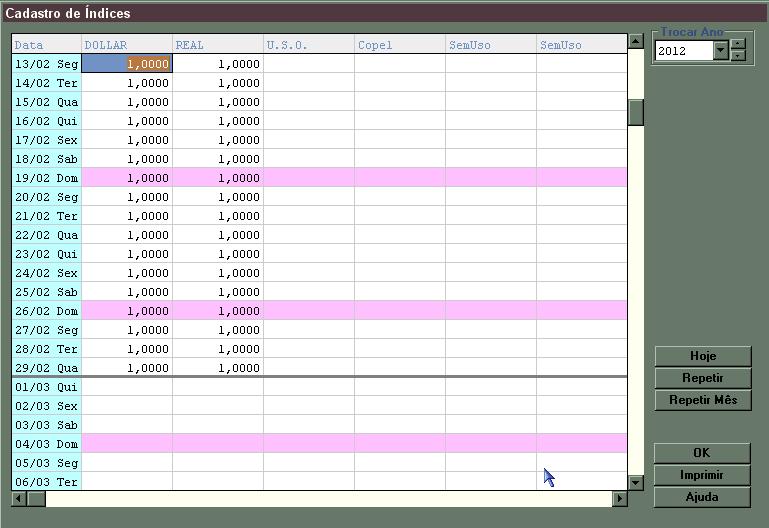Select the REAL cell for 26/02 Dom
The width and height of the screenshot is (769, 528).
tap(218, 311)
